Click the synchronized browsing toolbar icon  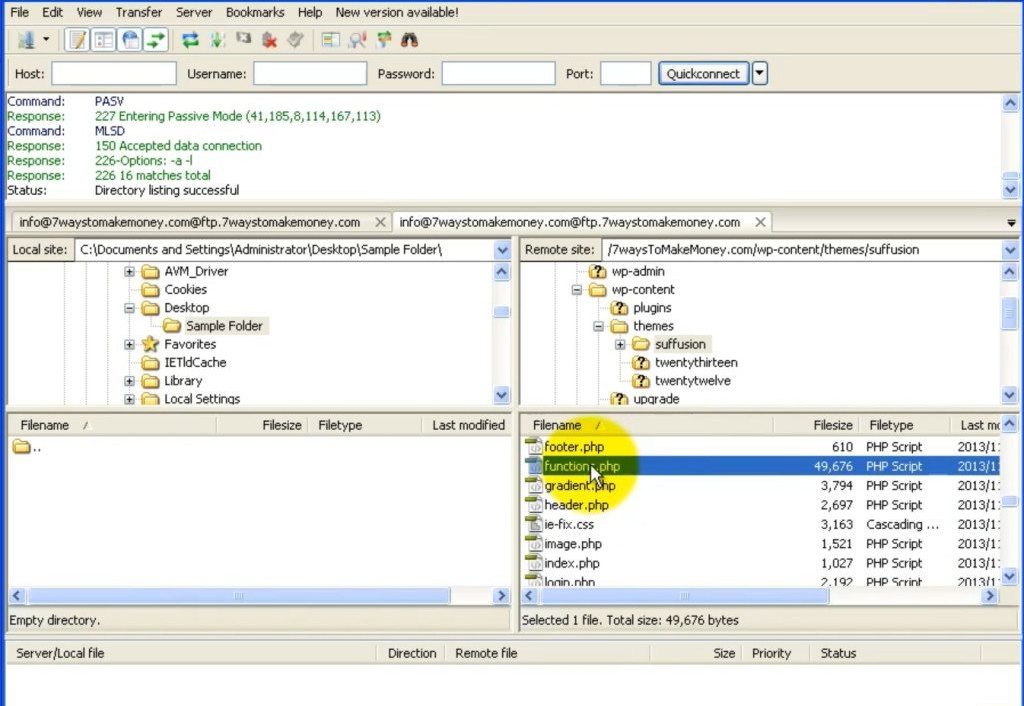pos(384,40)
